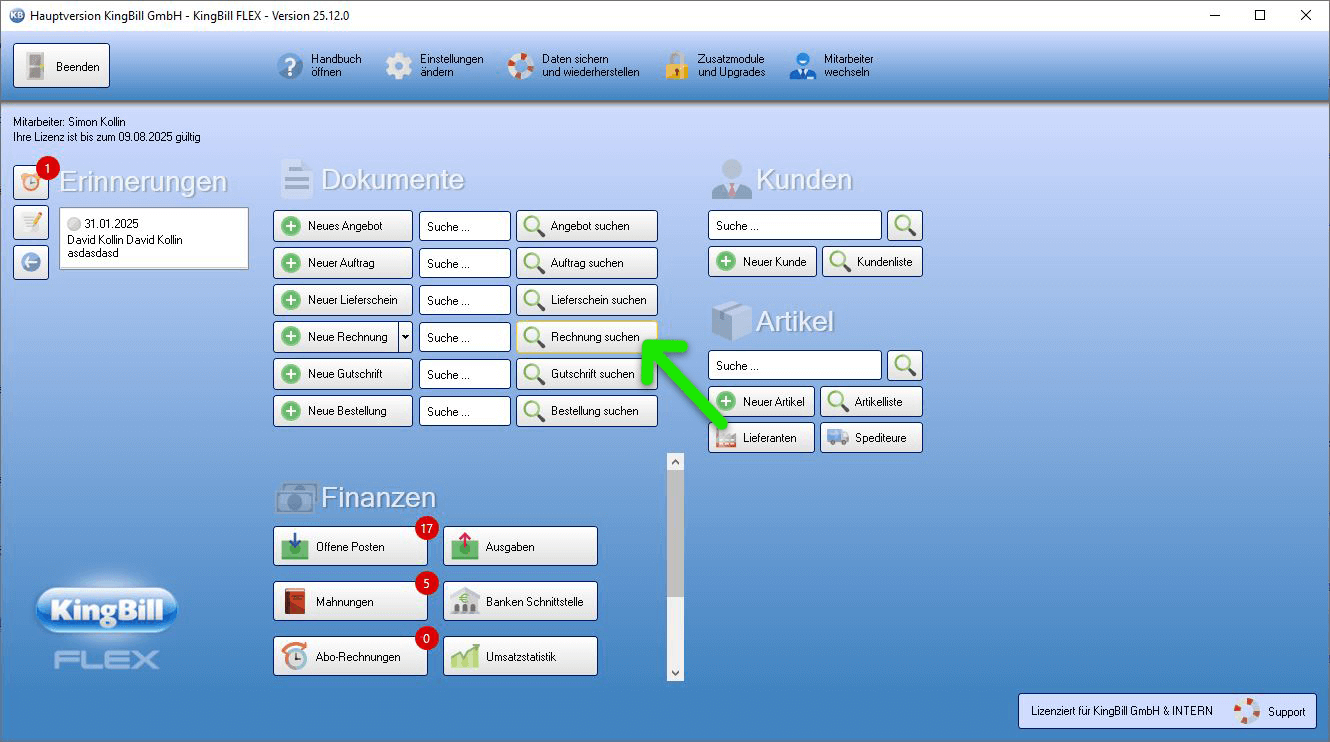Screen dimensions: 1330x742
Task: Click the Beenden exit button
Action: pyautogui.click(x=61, y=66)
